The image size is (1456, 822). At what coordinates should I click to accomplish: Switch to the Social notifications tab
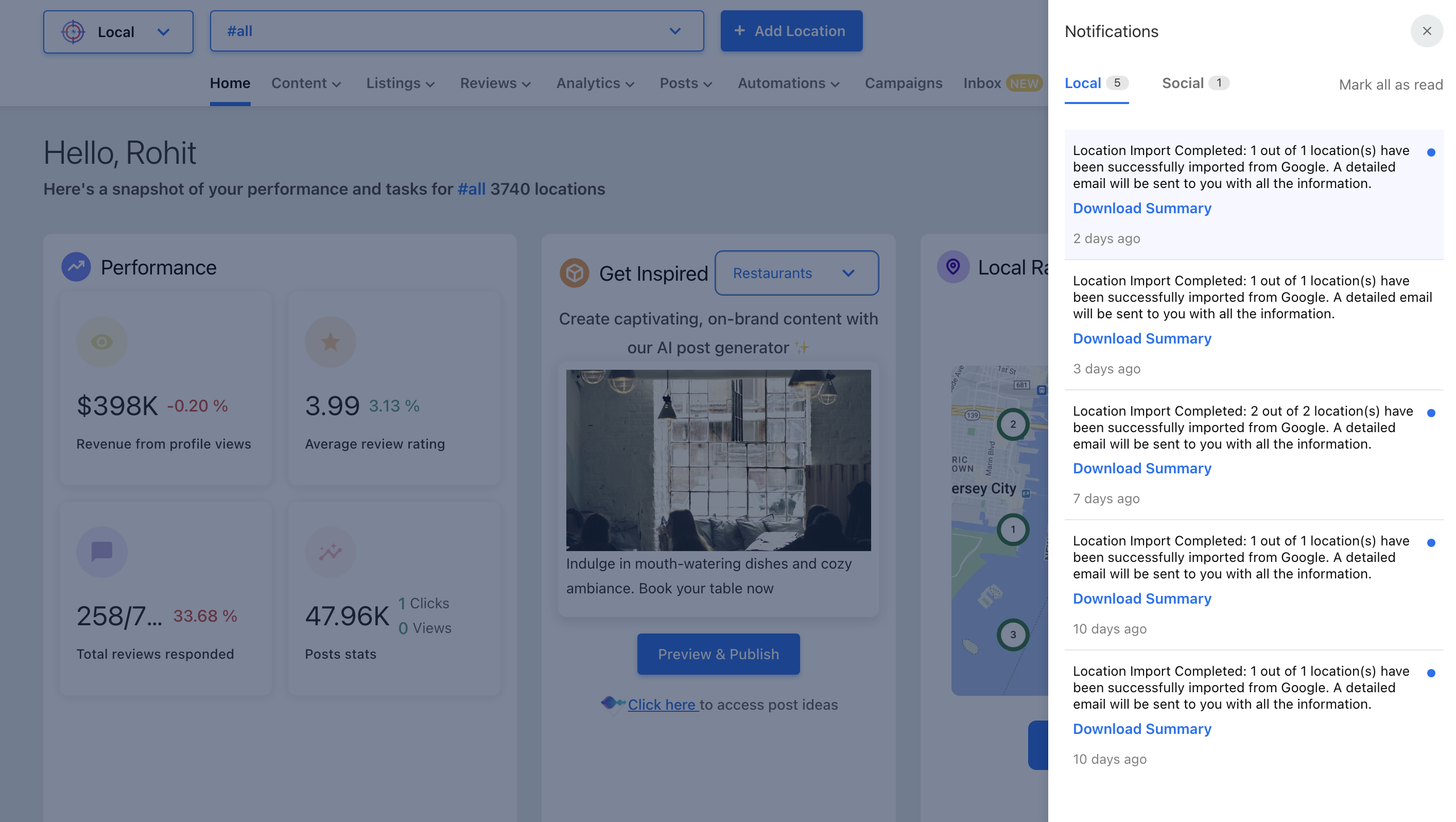(x=1195, y=83)
